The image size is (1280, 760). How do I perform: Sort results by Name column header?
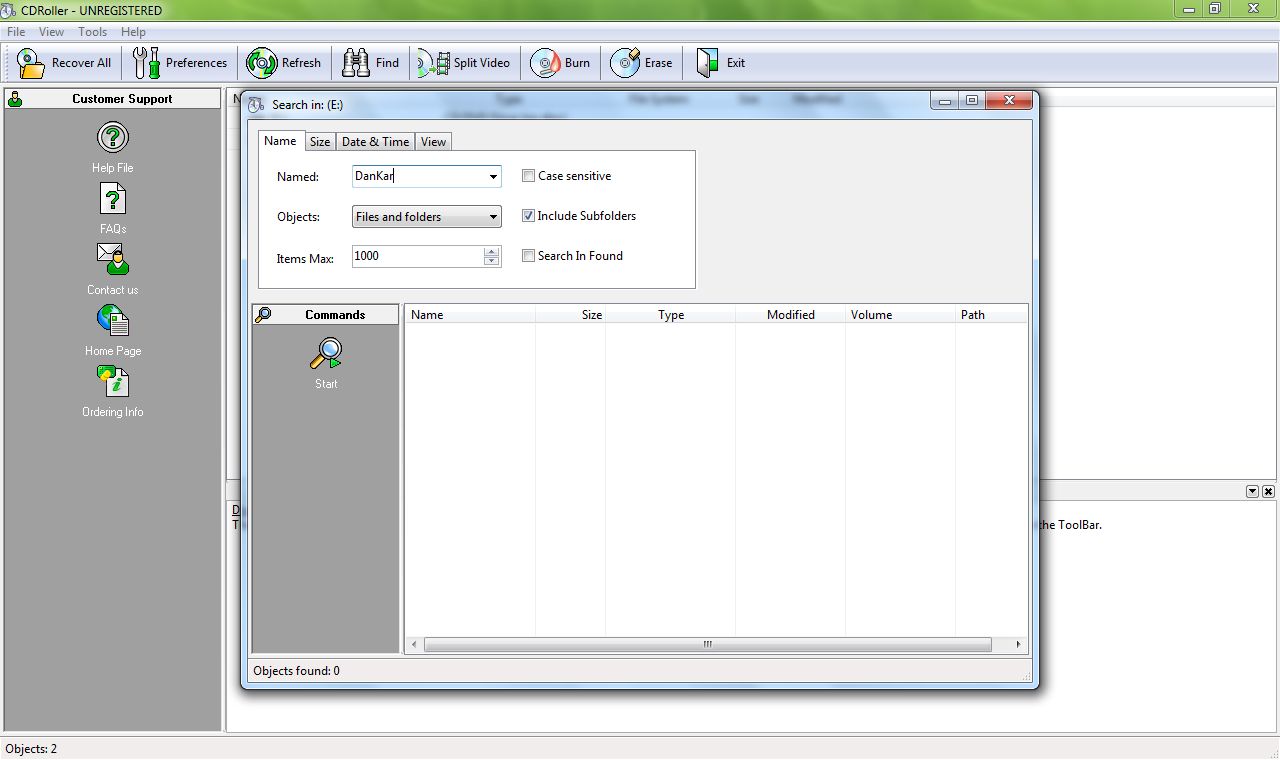[470, 314]
